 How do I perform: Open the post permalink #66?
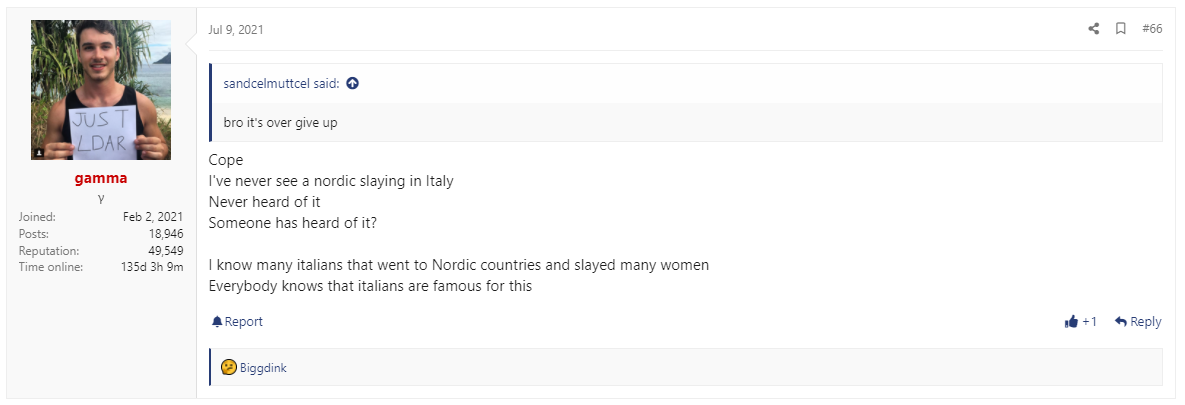[1152, 29]
